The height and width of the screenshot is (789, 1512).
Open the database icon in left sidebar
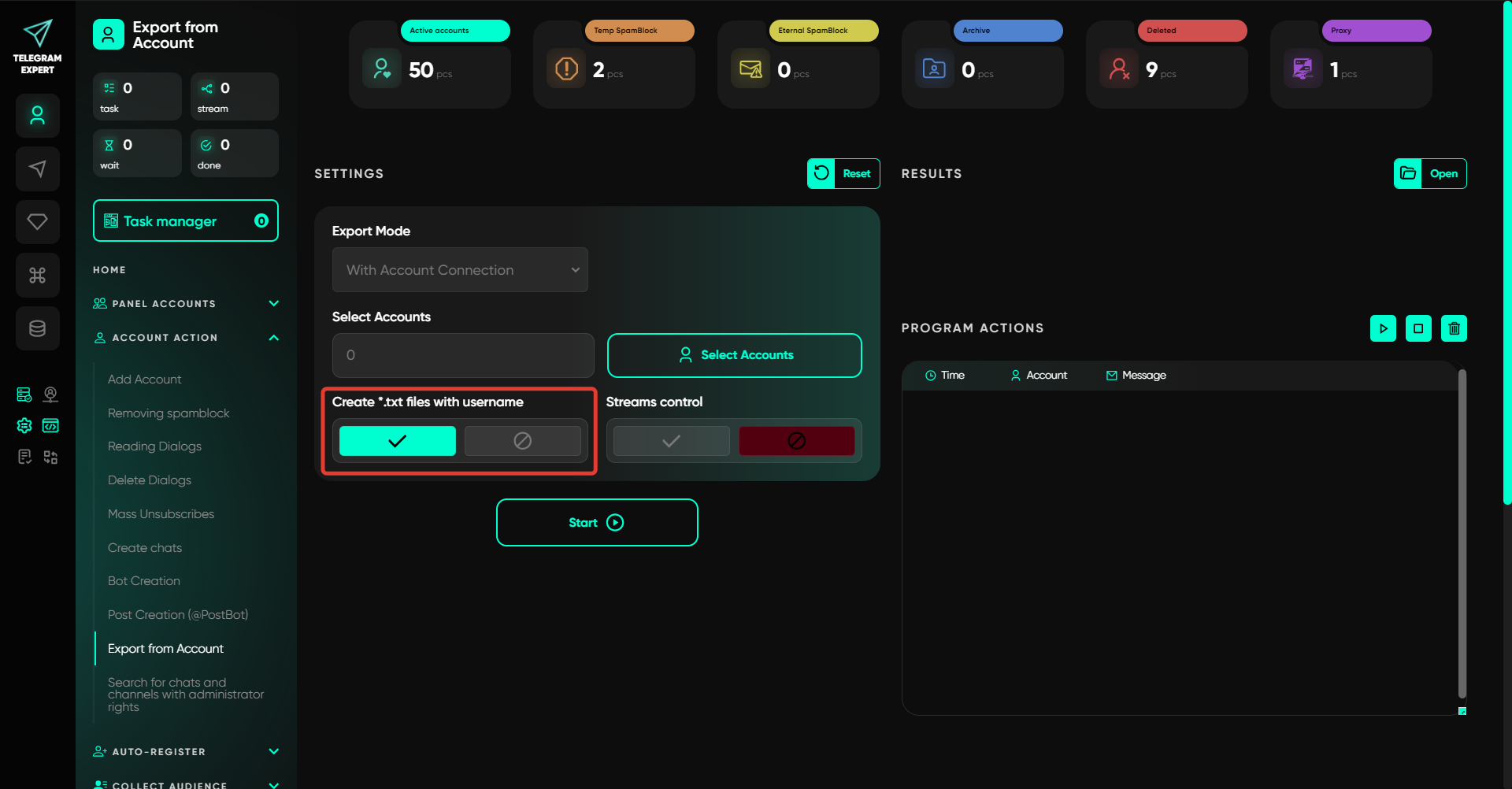click(x=37, y=328)
